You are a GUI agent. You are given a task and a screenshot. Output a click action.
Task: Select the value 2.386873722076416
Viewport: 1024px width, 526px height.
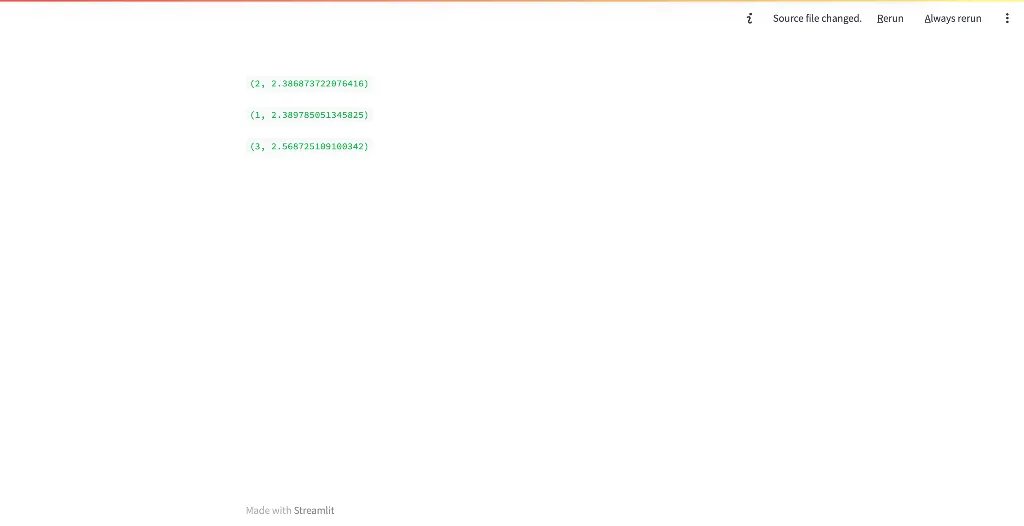(x=317, y=84)
